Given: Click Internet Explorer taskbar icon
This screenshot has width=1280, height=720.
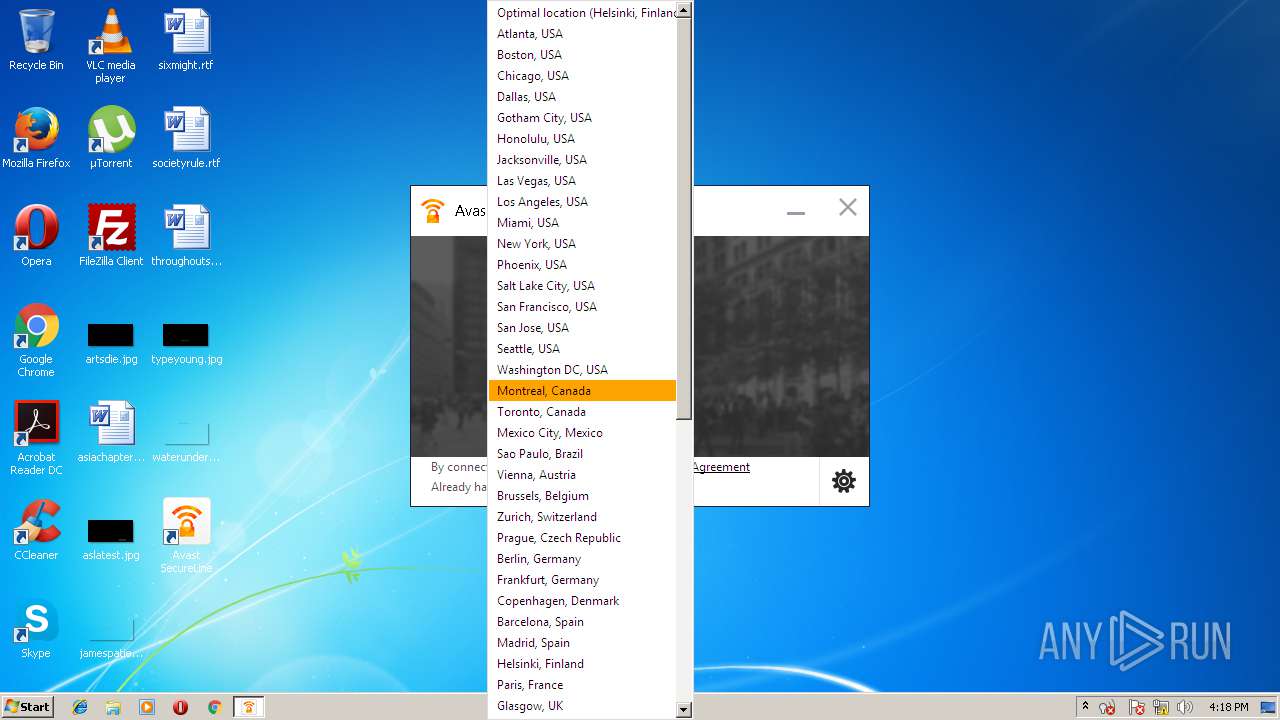Looking at the screenshot, I should pos(80,707).
